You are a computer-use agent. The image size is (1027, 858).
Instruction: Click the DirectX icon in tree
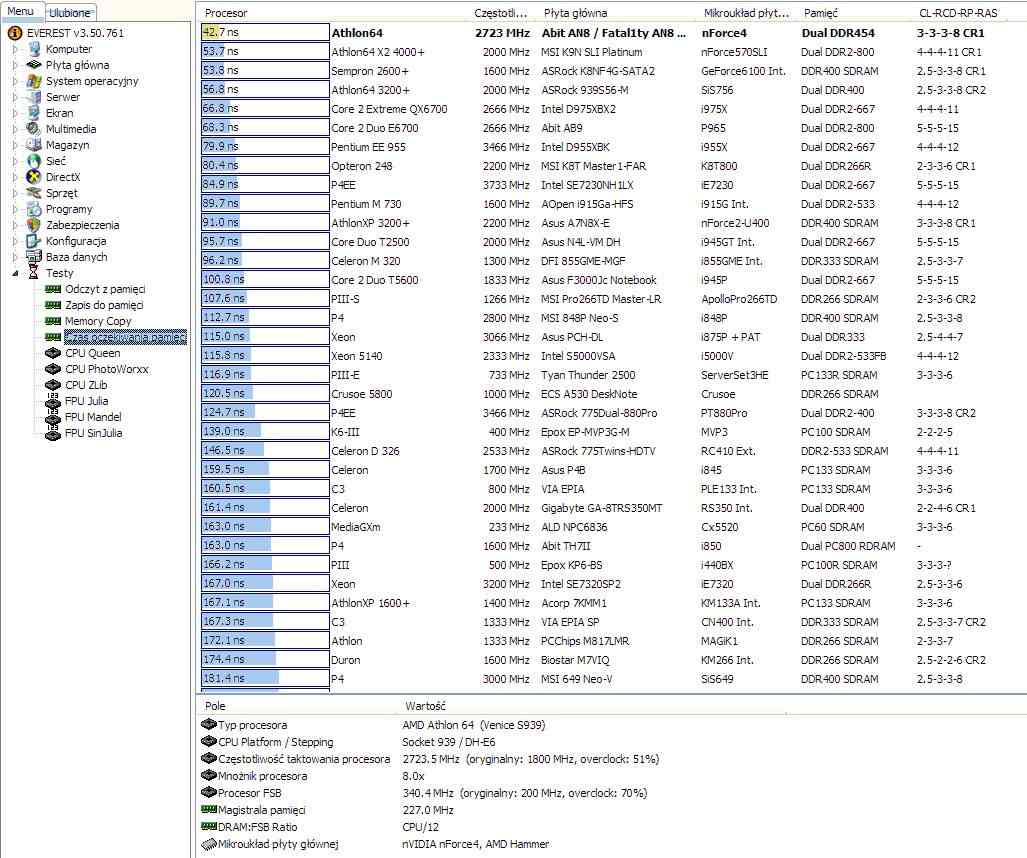(34, 177)
